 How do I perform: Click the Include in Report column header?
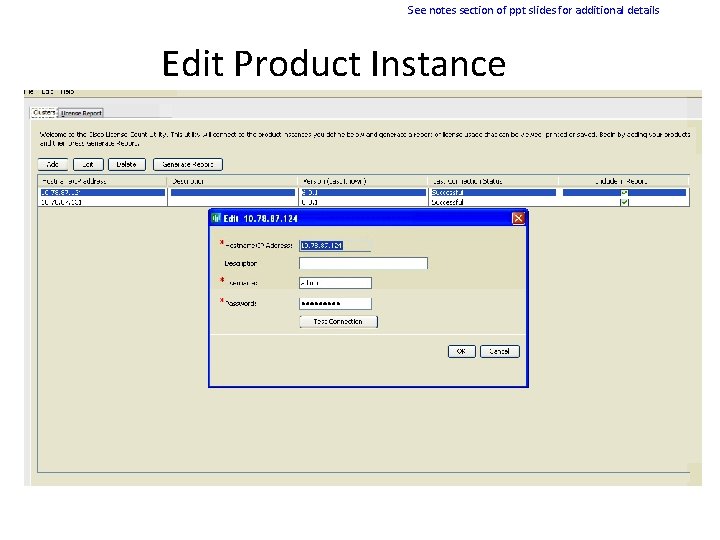point(624,181)
